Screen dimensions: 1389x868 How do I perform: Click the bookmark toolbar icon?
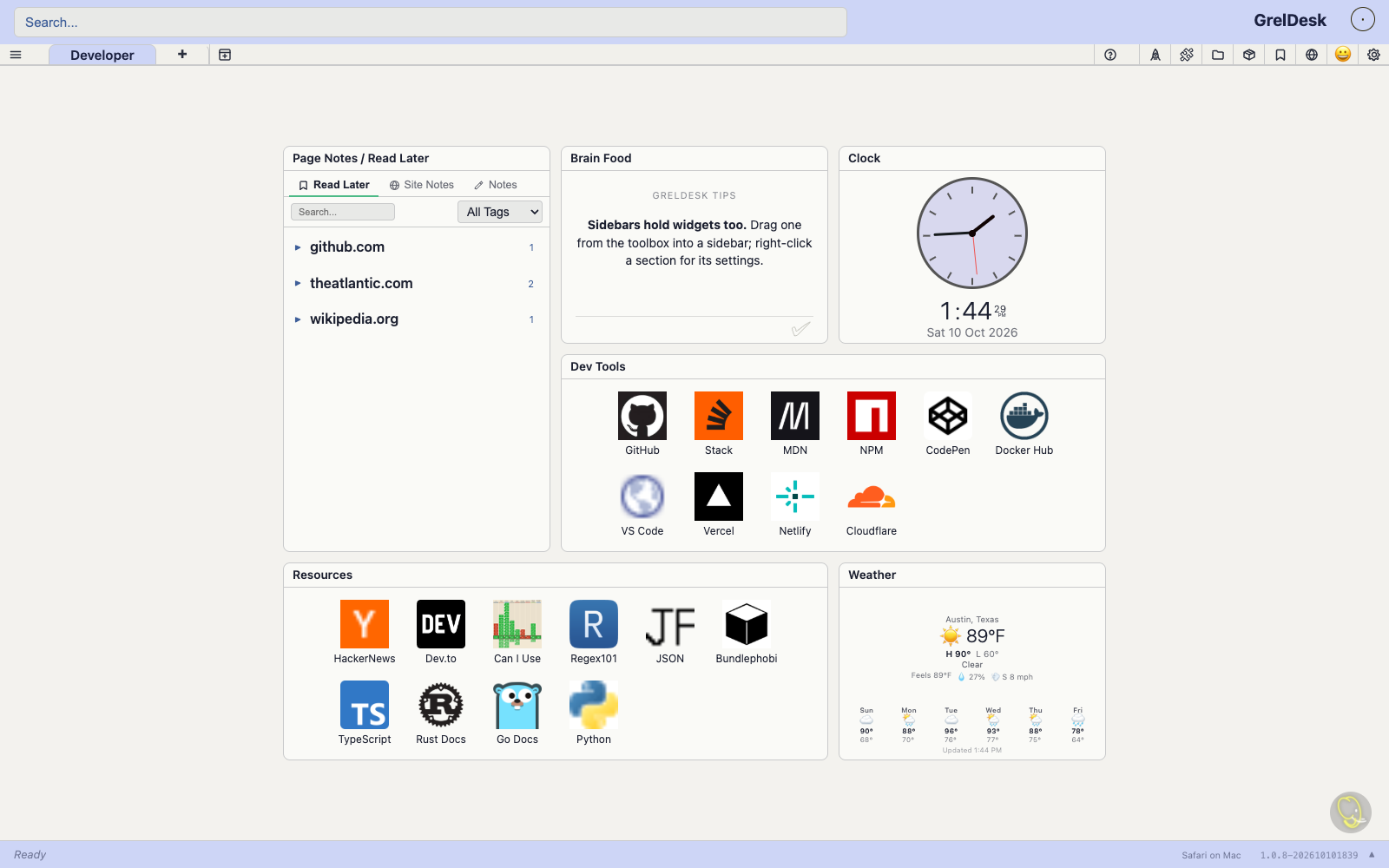pyautogui.click(x=1280, y=55)
